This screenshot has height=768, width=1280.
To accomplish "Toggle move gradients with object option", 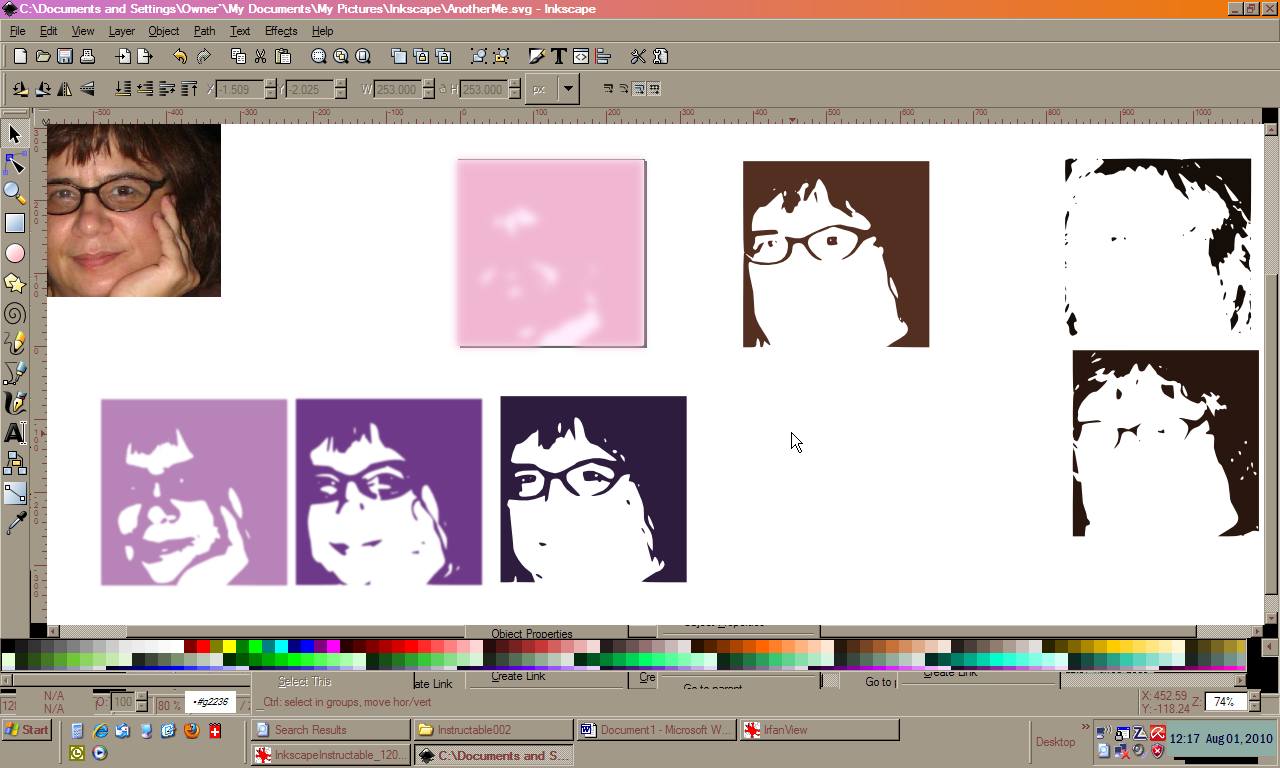I will click(639, 89).
